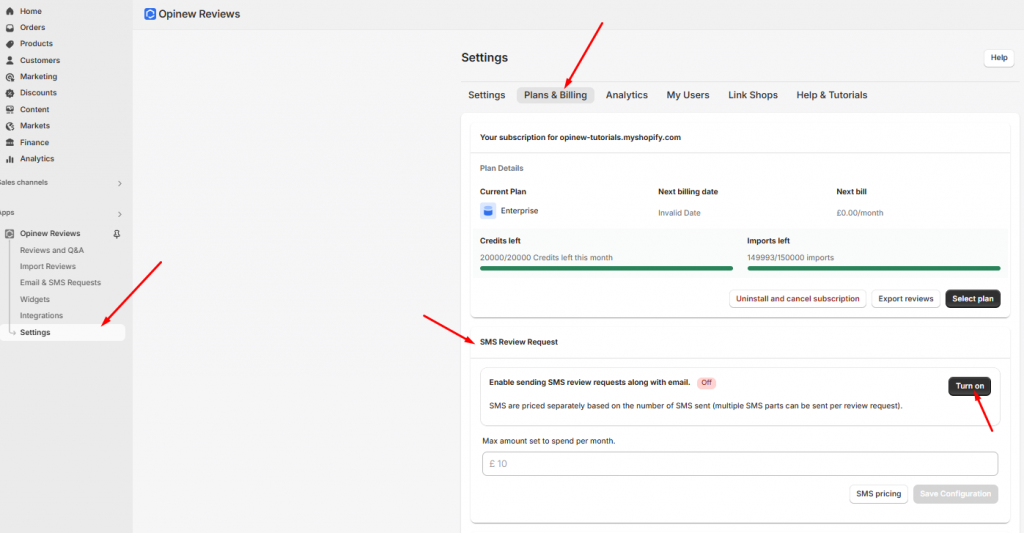Click the Opinew logo in the header

tap(150, 14)
